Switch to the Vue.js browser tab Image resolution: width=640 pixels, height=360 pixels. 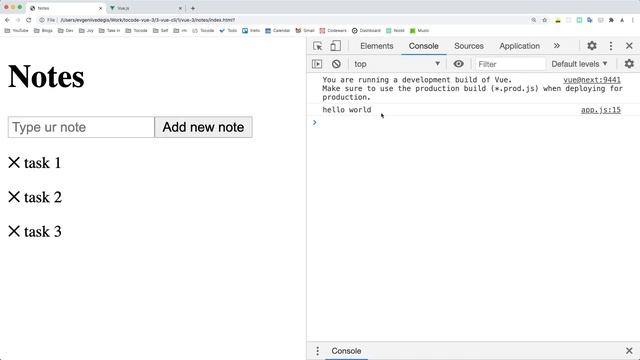[x=145, y=8]
